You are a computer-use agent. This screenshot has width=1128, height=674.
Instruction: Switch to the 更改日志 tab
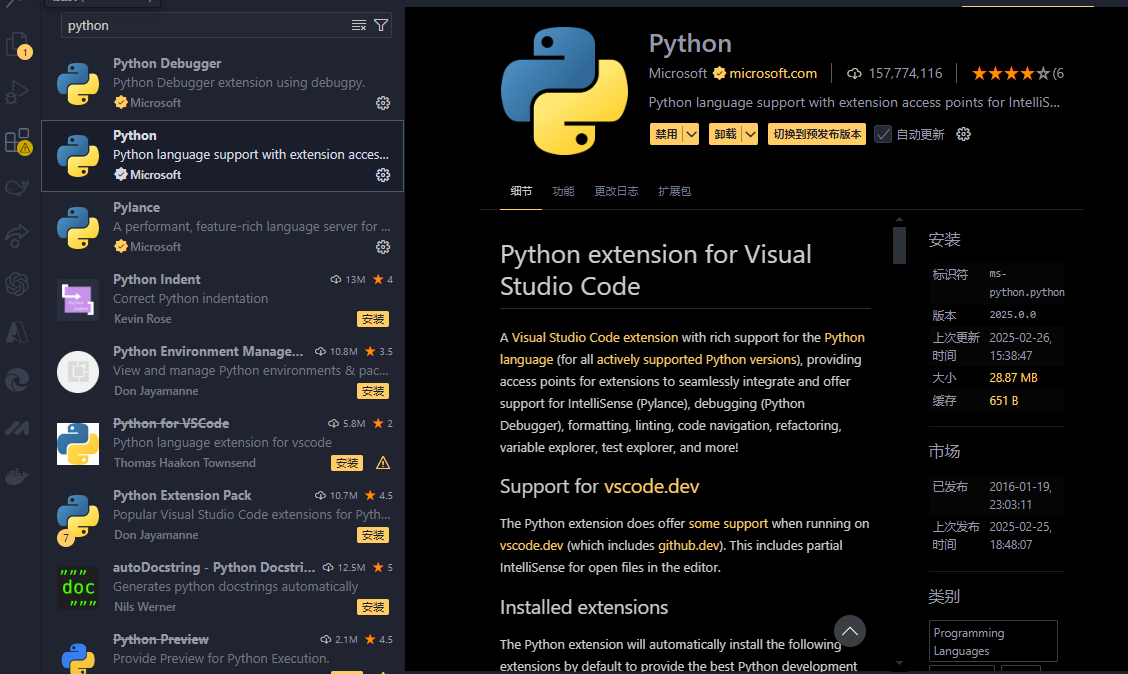pyautogui.click(x=616, y=191)
